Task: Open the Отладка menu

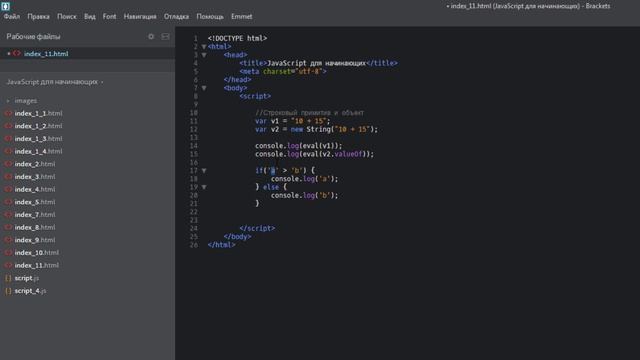Action: (x=176, y=17)
